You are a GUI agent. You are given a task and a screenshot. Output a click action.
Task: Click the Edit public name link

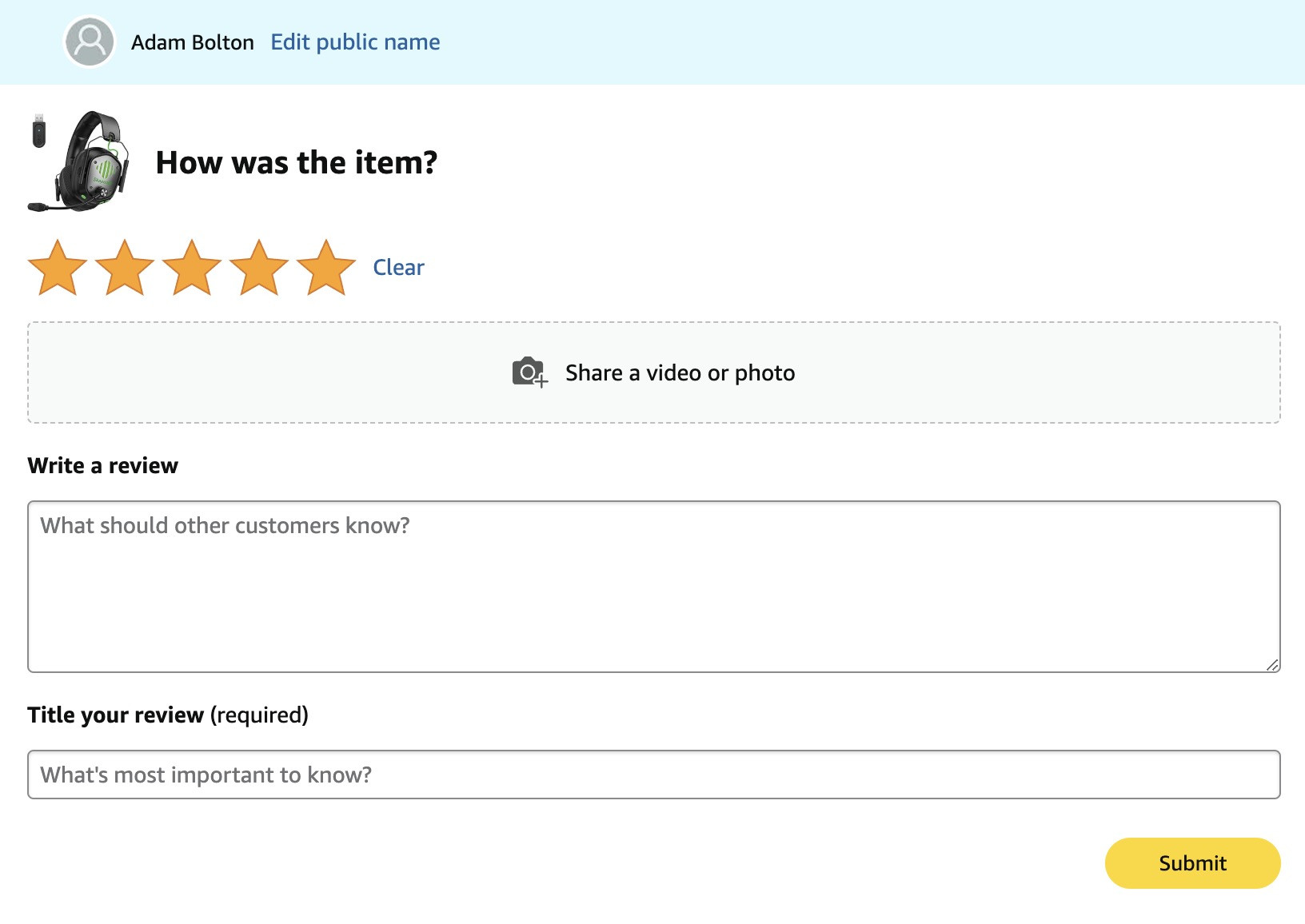355,42
